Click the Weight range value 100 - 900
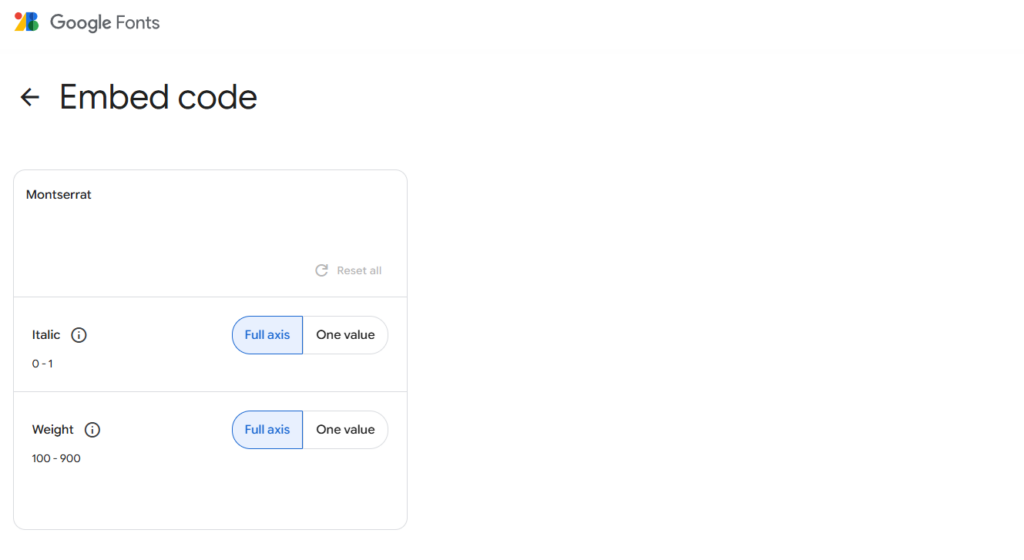This screenshot has width=1024, height=560. [56, 459]
